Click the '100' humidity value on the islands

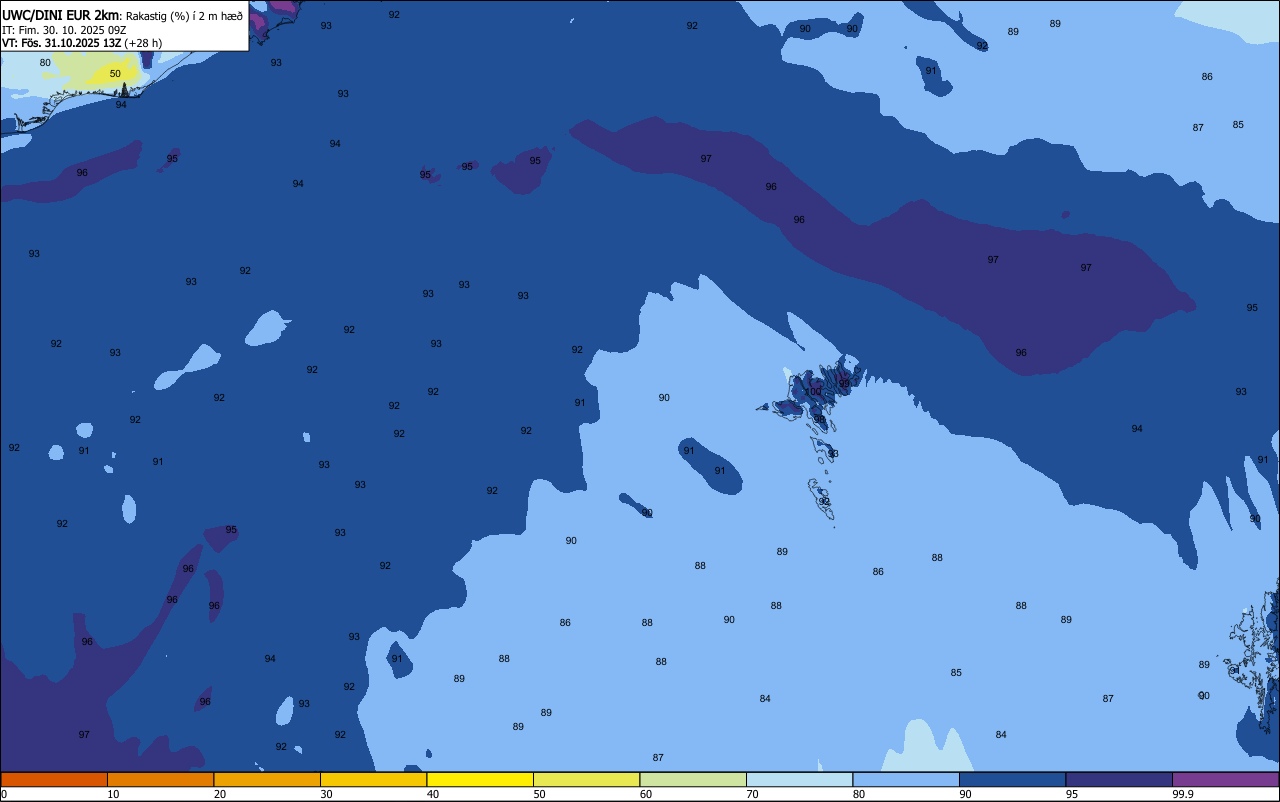click(x=813, y=392)
